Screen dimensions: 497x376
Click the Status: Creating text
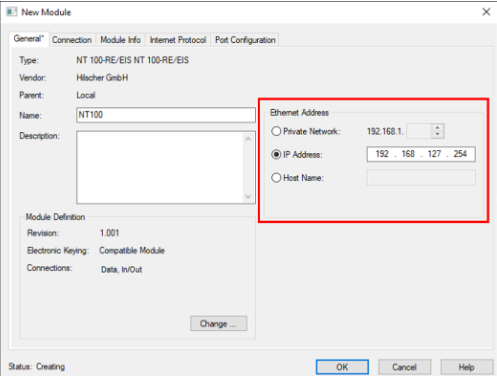37,367
